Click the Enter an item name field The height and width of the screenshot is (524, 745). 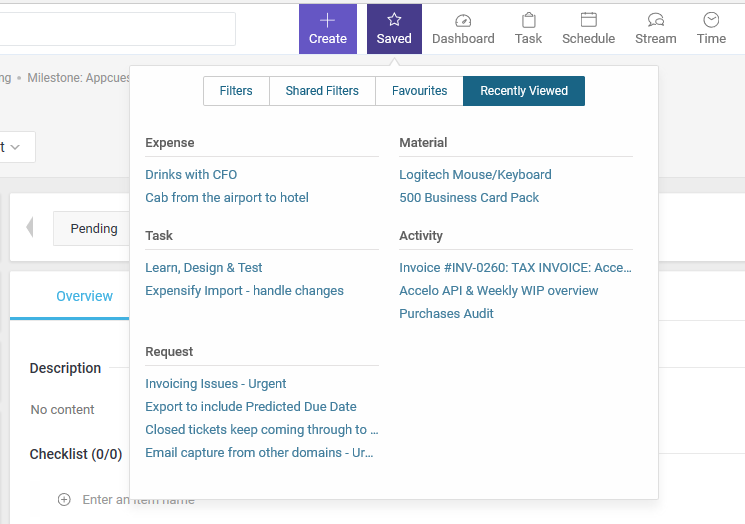[139, 500]
